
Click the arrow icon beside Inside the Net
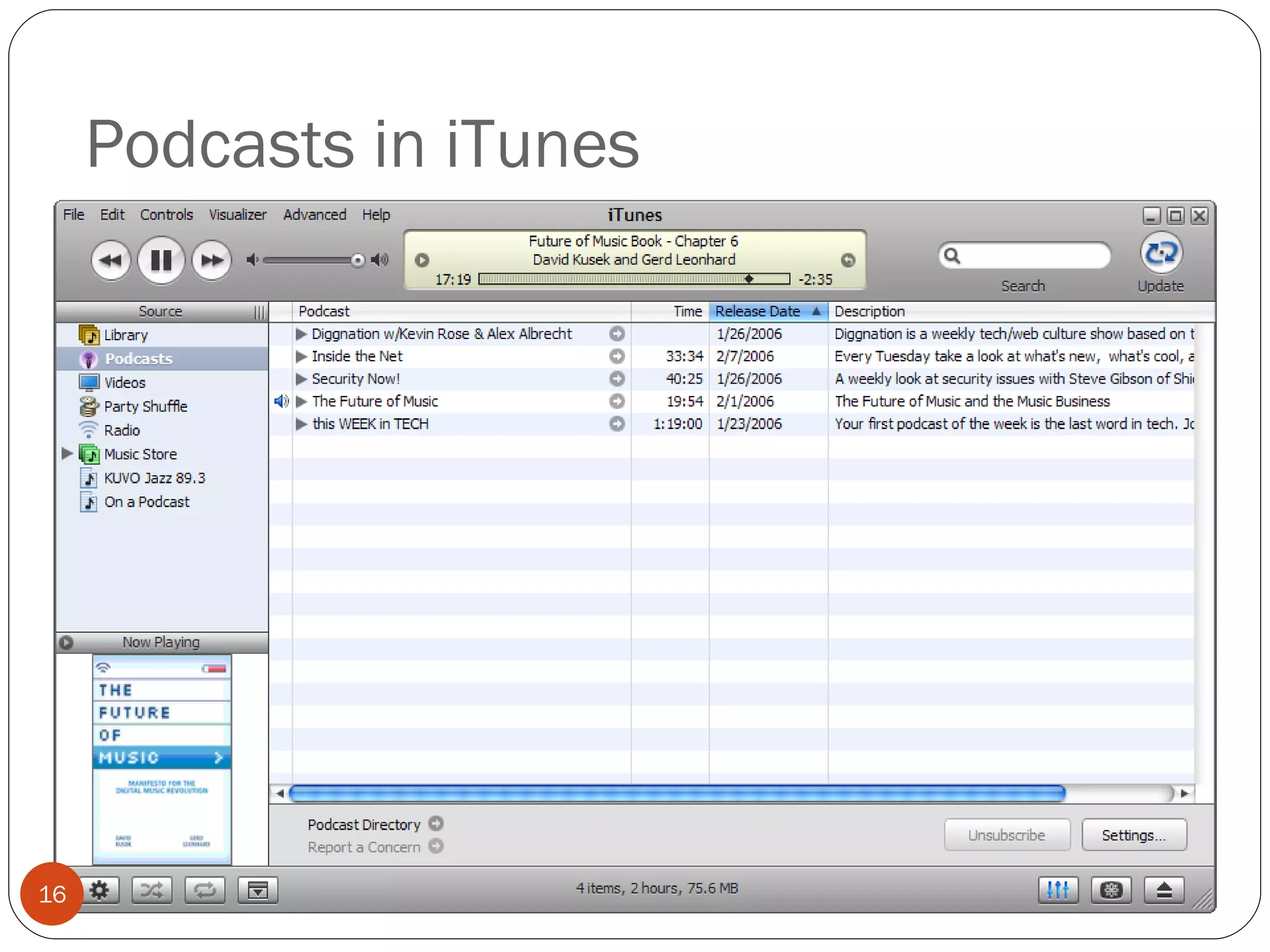coord(617,356)
